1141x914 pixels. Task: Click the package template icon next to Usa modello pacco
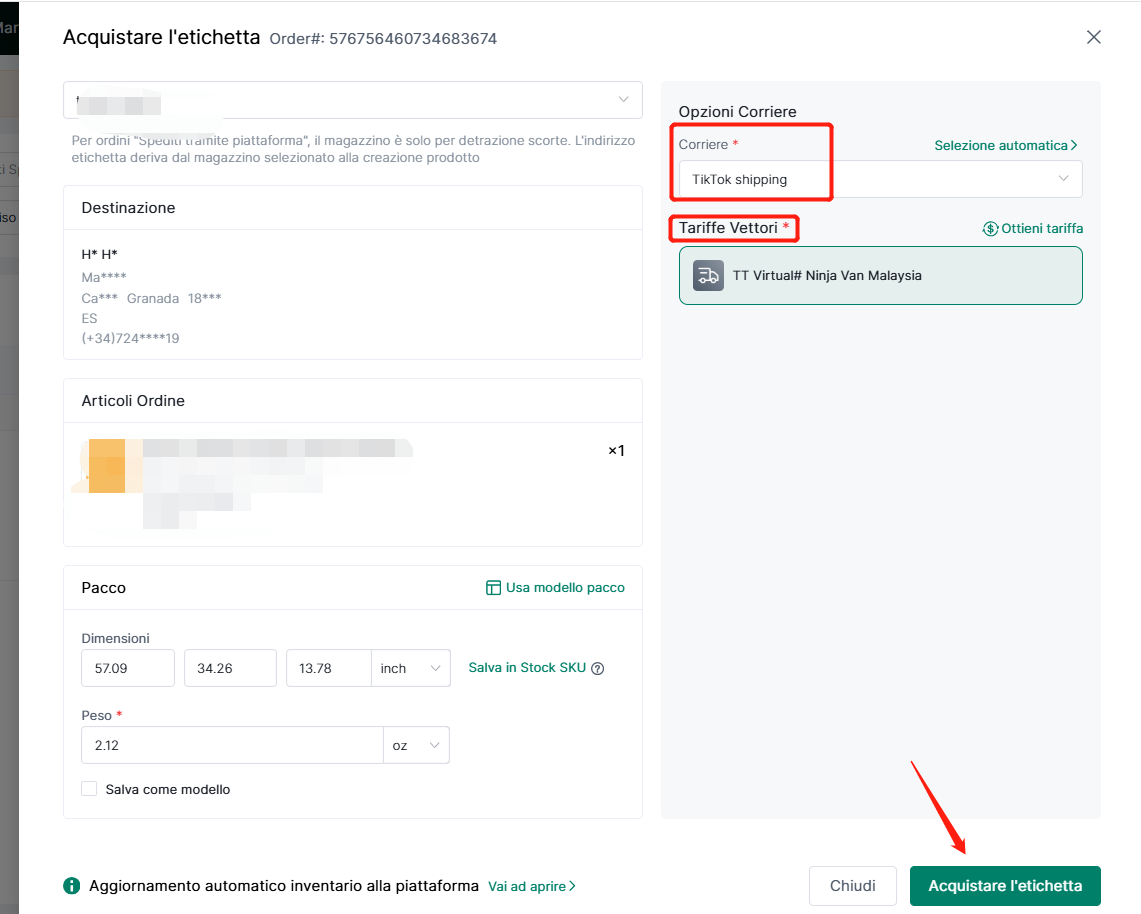click(x=493, y=587)
